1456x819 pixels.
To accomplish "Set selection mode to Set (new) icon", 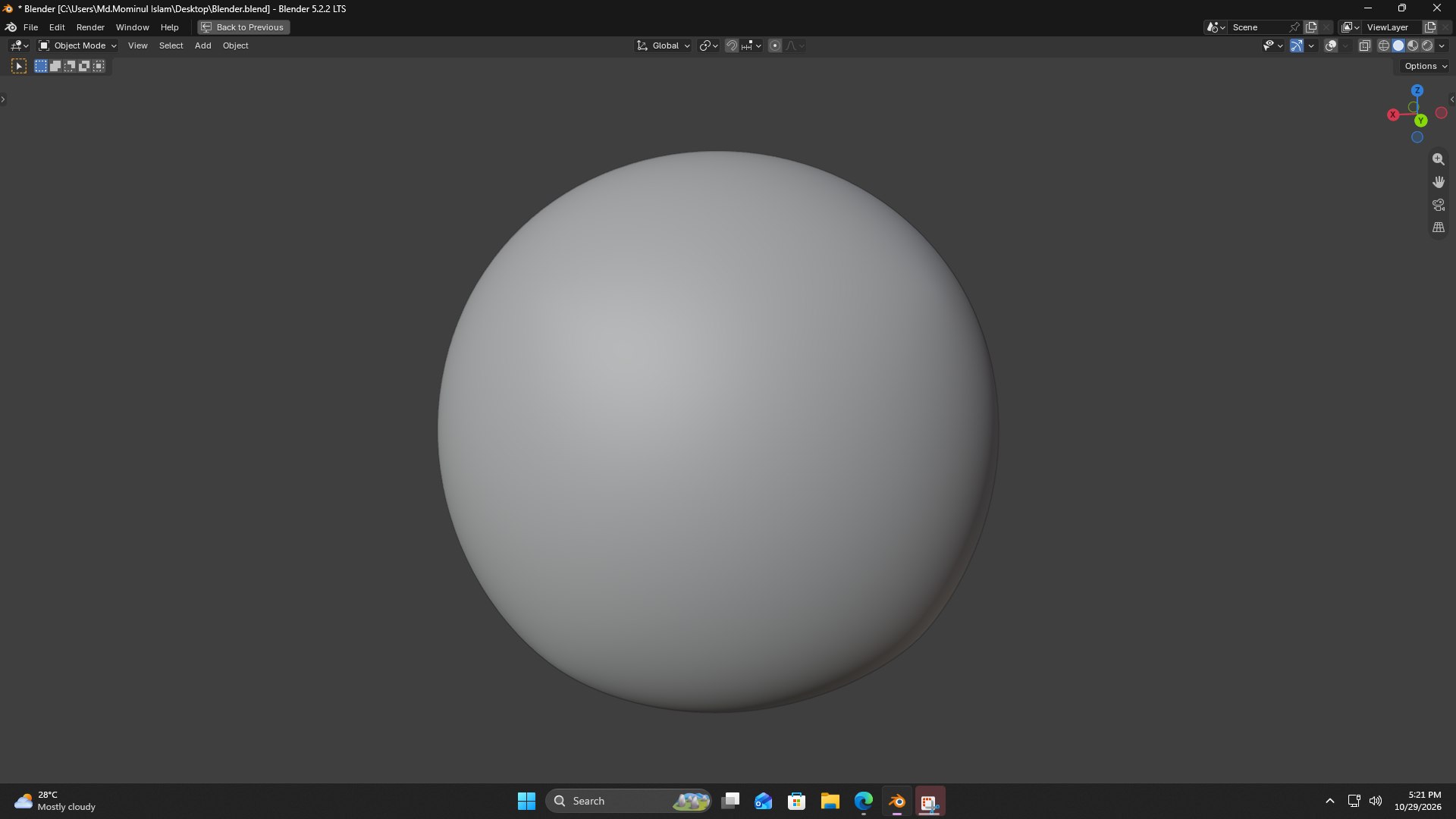I will [x=41, y=67].
